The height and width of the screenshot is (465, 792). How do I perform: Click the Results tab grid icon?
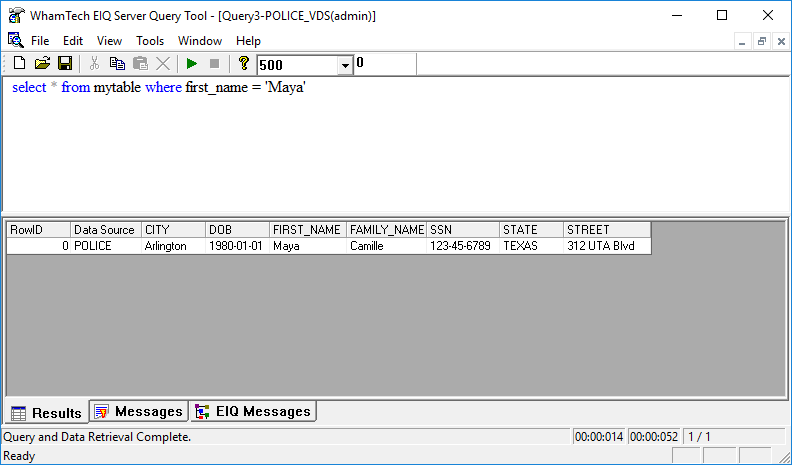pos(18,414)
